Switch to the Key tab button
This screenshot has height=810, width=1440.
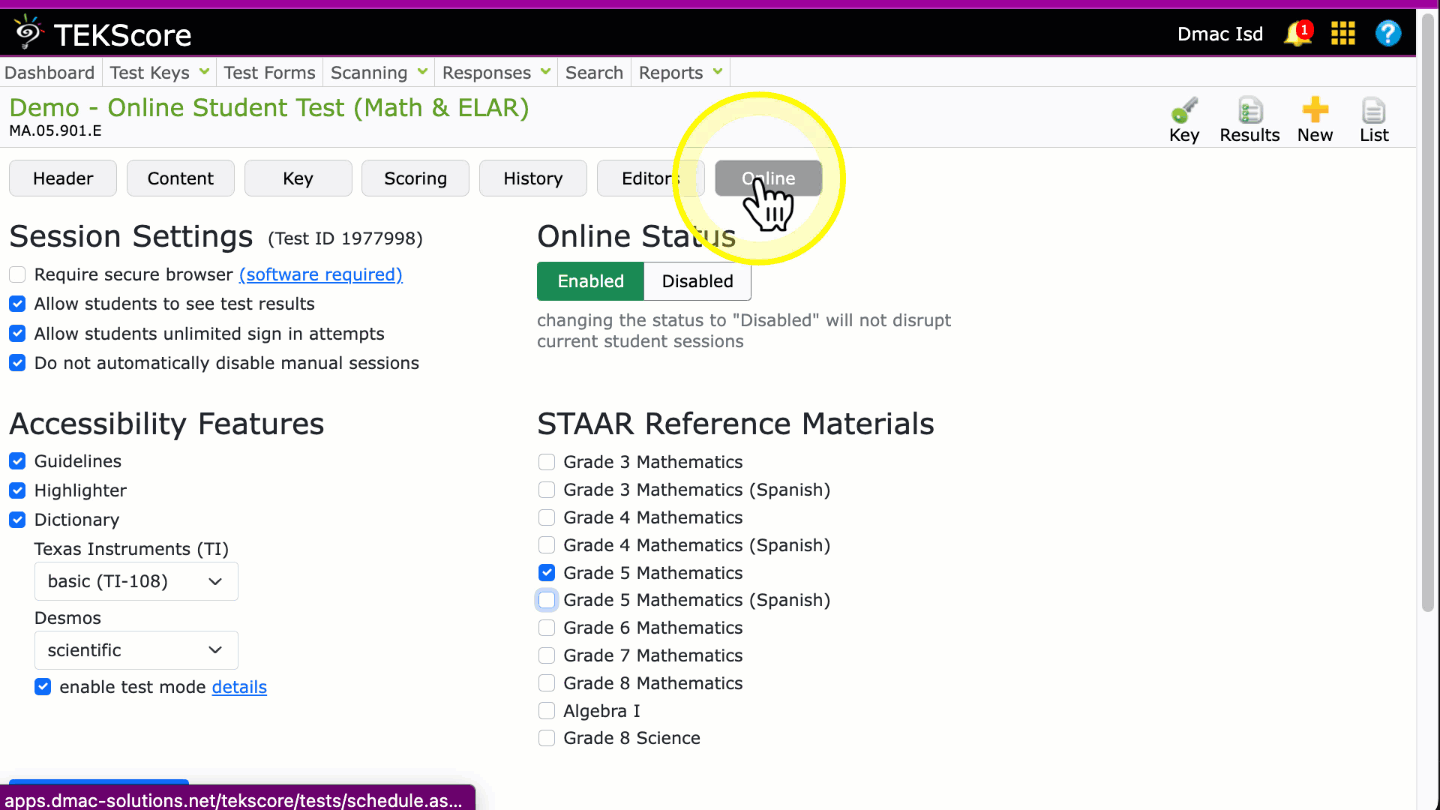(x=298, y=178)
